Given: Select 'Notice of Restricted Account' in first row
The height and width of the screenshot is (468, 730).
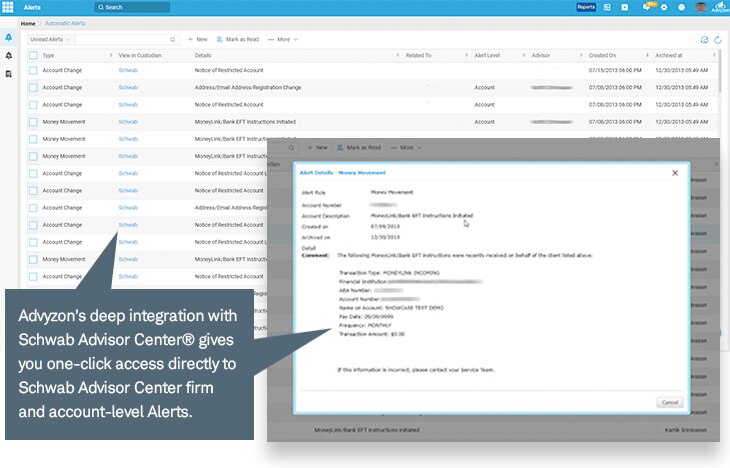Looking at the screenshot, I should coord(229,70).
